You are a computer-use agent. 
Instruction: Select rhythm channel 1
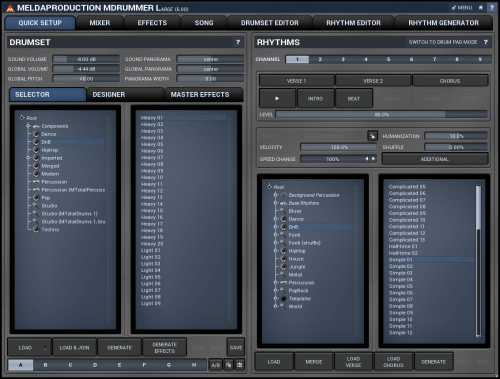pyautogui.click(x=297, y=59)
